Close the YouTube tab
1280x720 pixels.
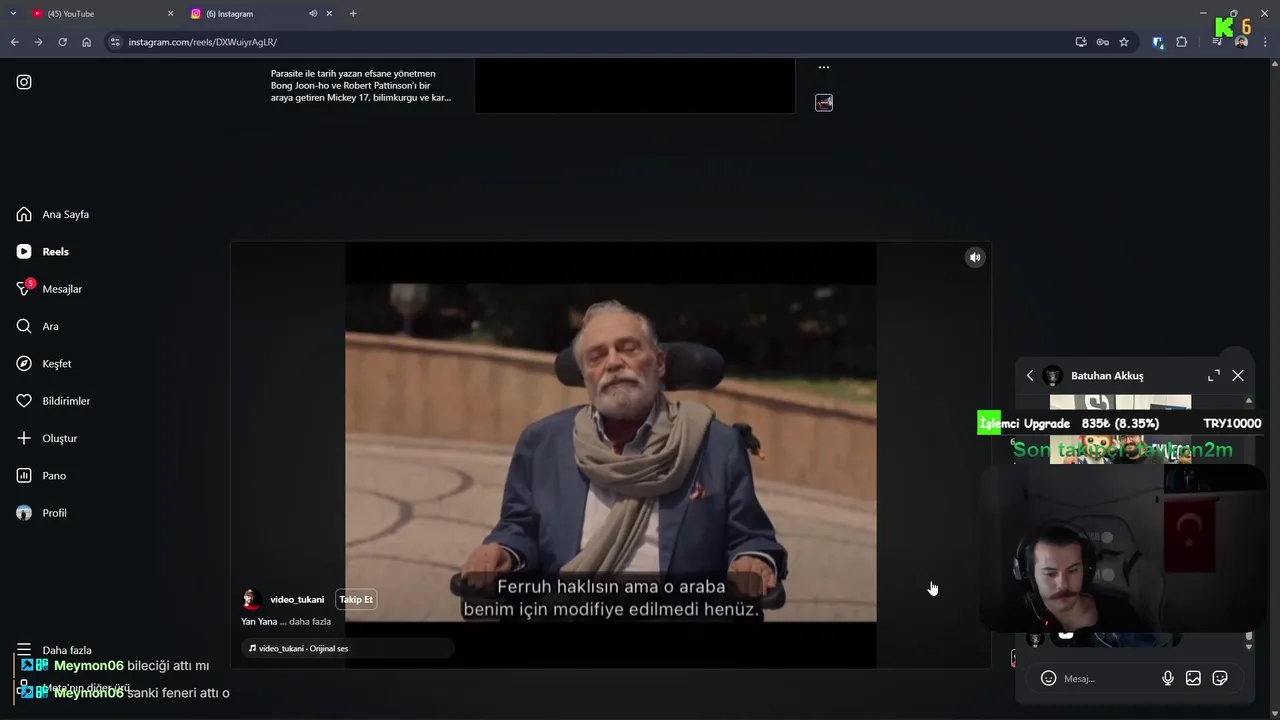click(x=170, y=14)
